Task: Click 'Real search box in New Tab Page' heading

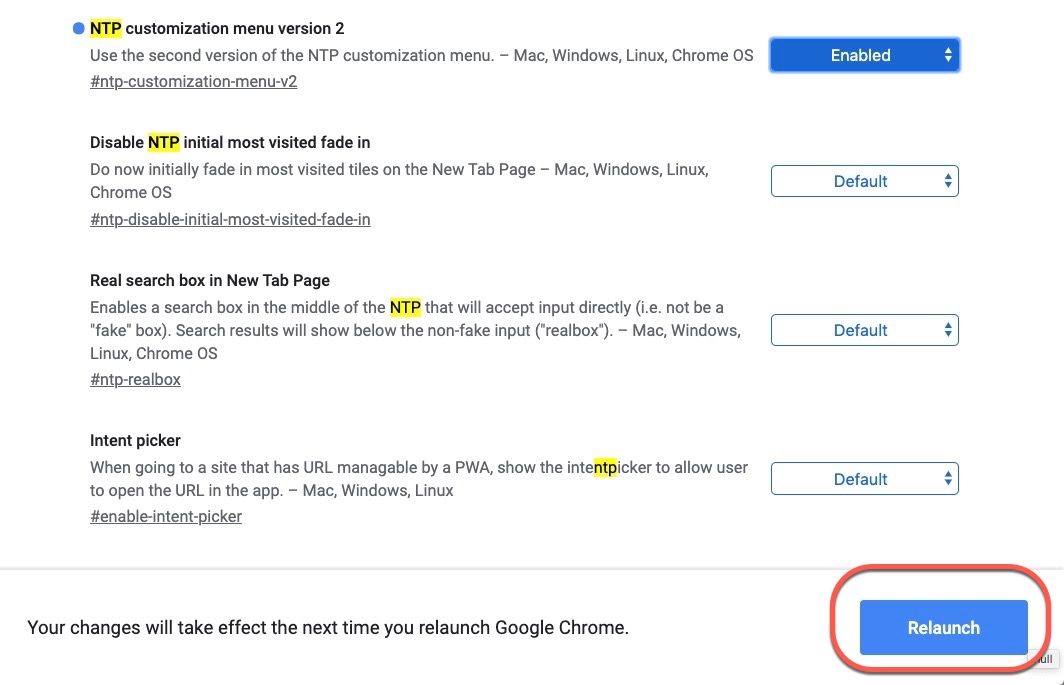Action: click(x=210, y=280)
